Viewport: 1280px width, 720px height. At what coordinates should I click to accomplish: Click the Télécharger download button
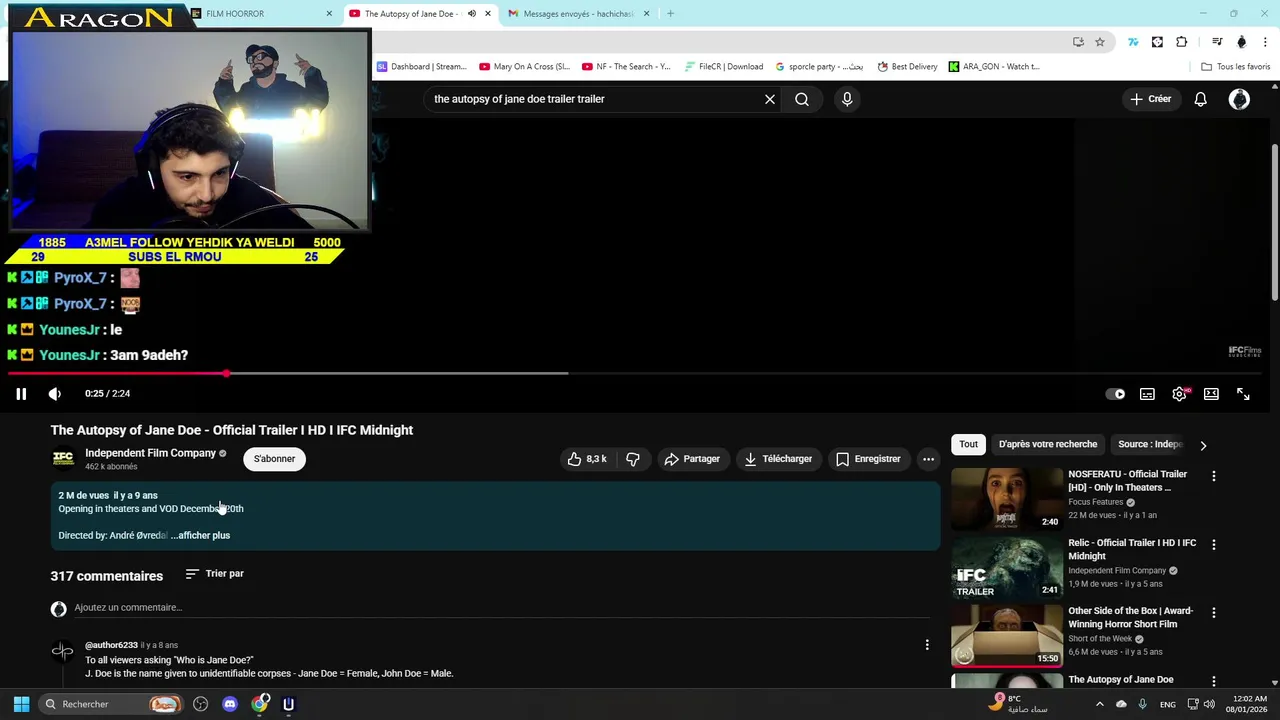(778, 459)
